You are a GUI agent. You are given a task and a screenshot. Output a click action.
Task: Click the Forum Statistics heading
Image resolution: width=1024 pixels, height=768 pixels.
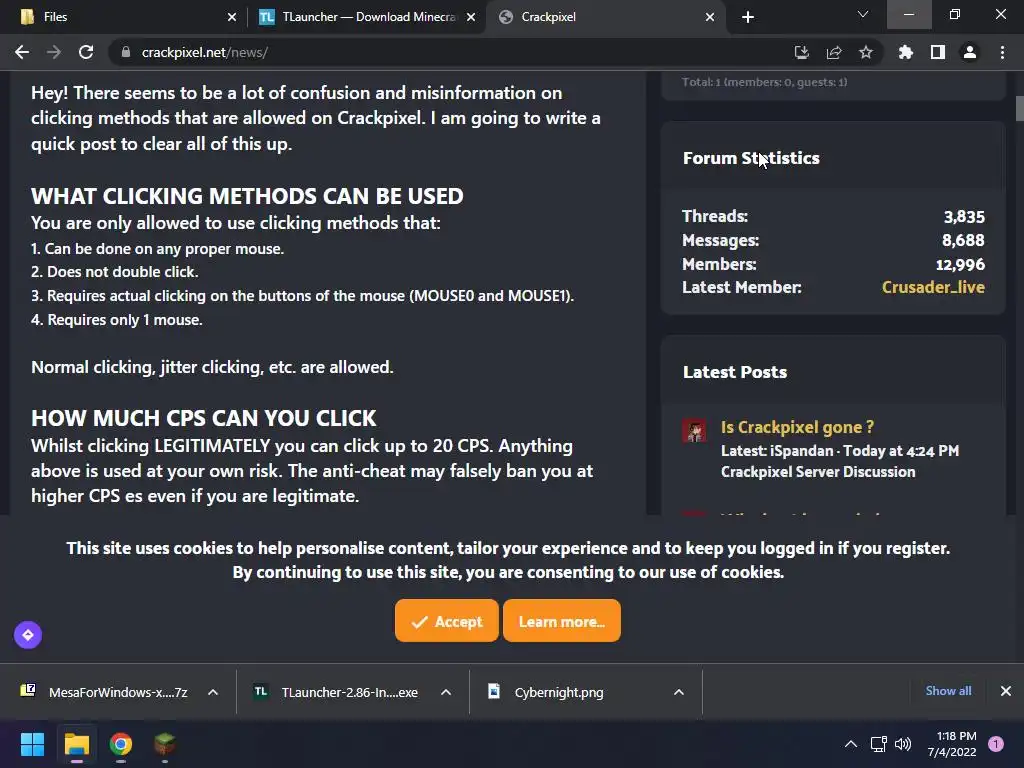[751, 158]
